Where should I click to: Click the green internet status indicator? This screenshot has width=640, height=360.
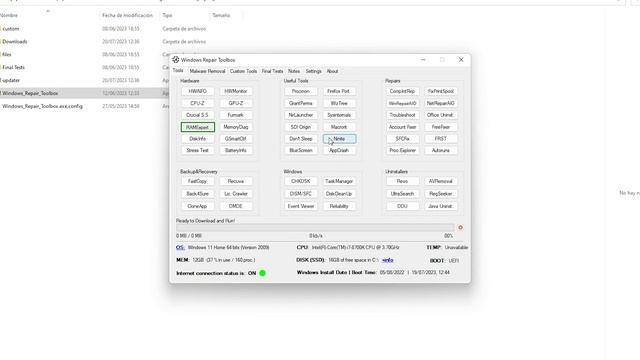262,273
